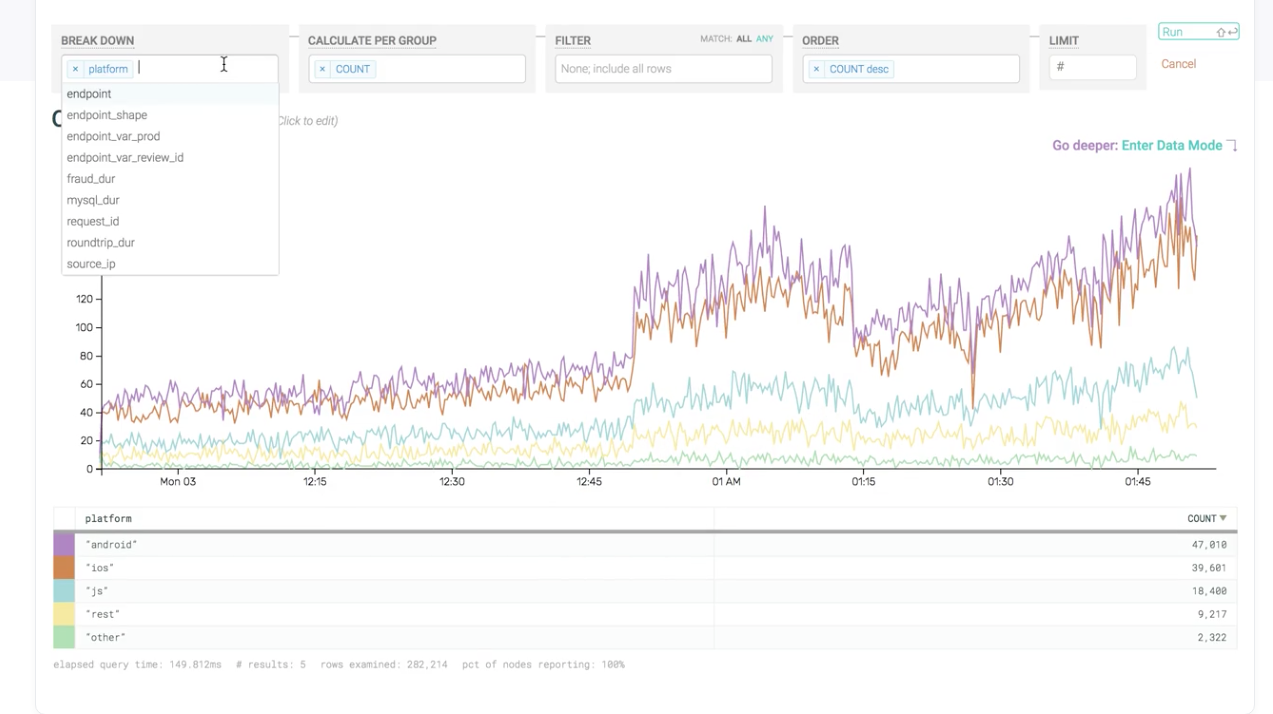Select the "ios" table row
This screenshot has width=1273, height=714.
point(645,568)
